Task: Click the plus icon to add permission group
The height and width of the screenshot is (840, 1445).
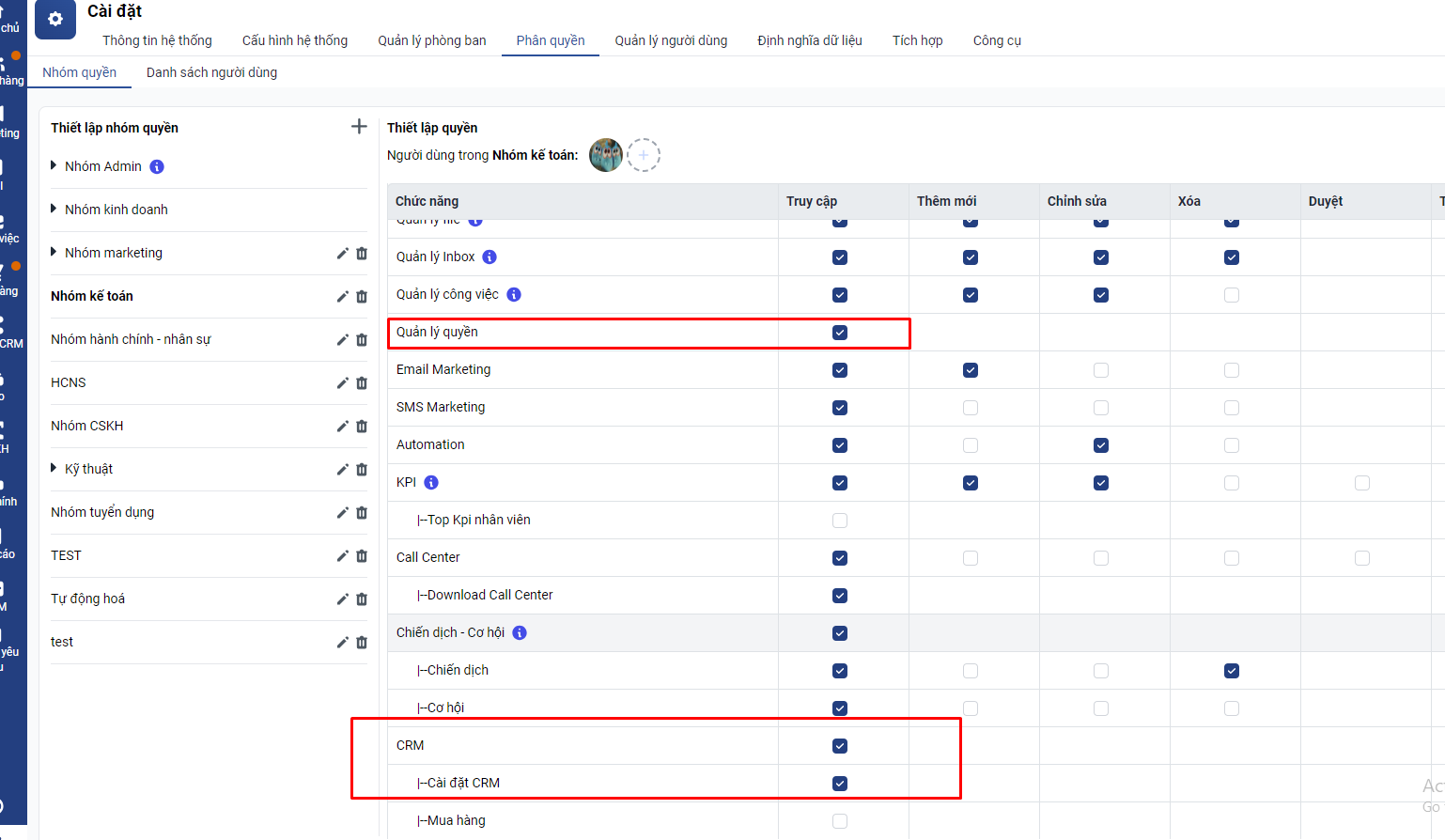Action: [359, 126]
